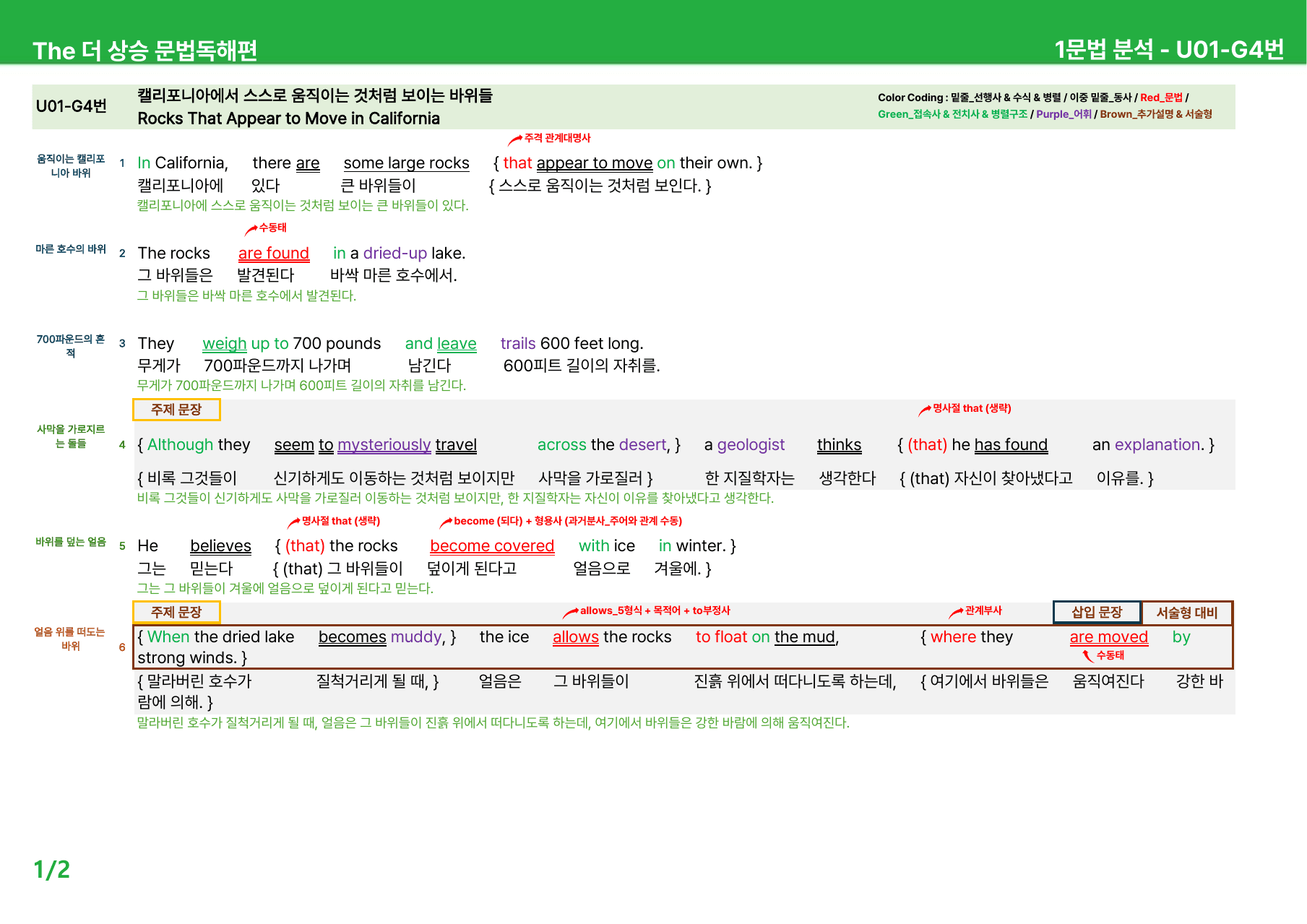The width and height of the screenshot is (1307, 924).
Task: Click the '서술형 대비' box
Action: point(1187,613)
